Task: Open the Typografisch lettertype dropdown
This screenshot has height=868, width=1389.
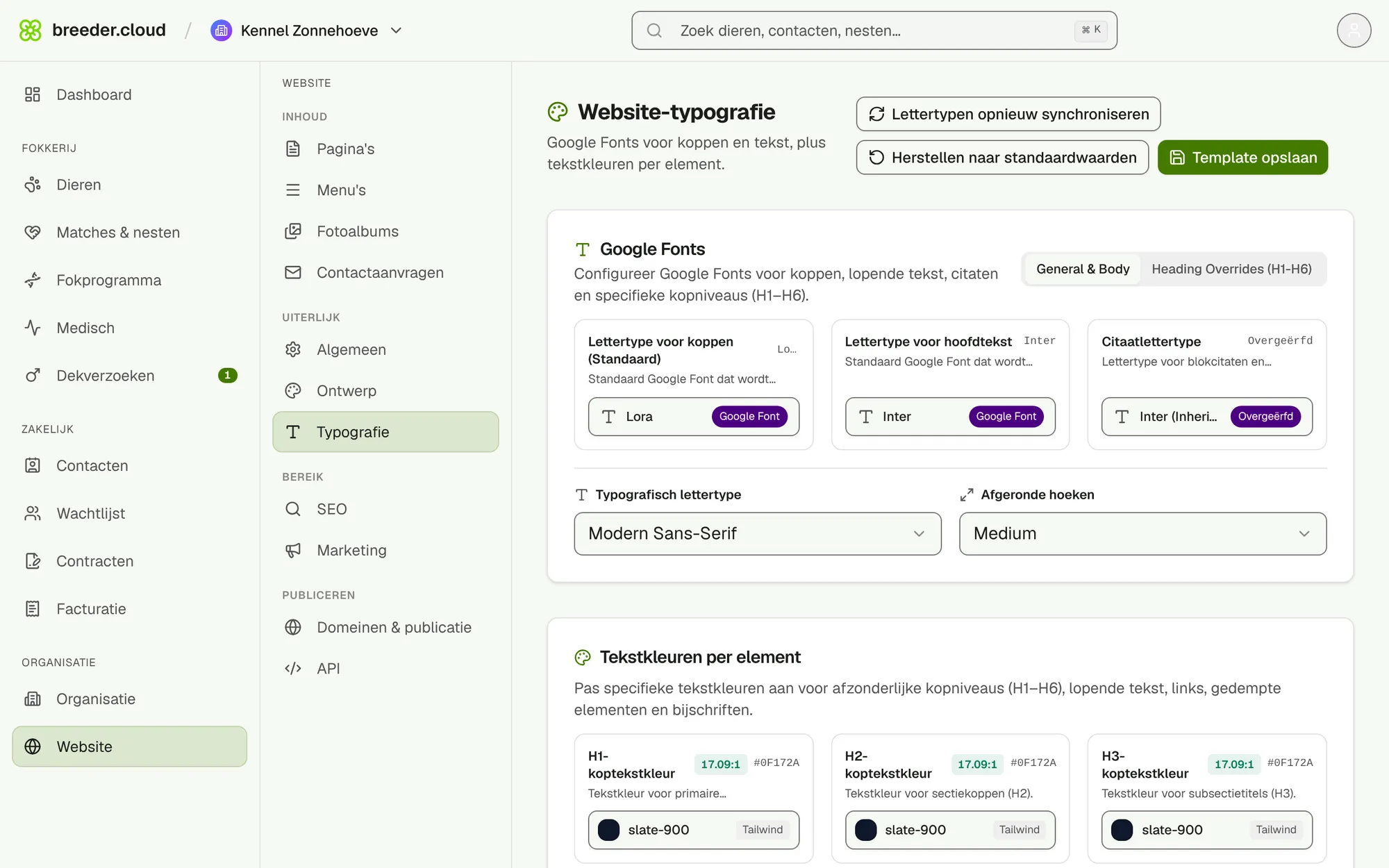Action: (x=758, y=533)
